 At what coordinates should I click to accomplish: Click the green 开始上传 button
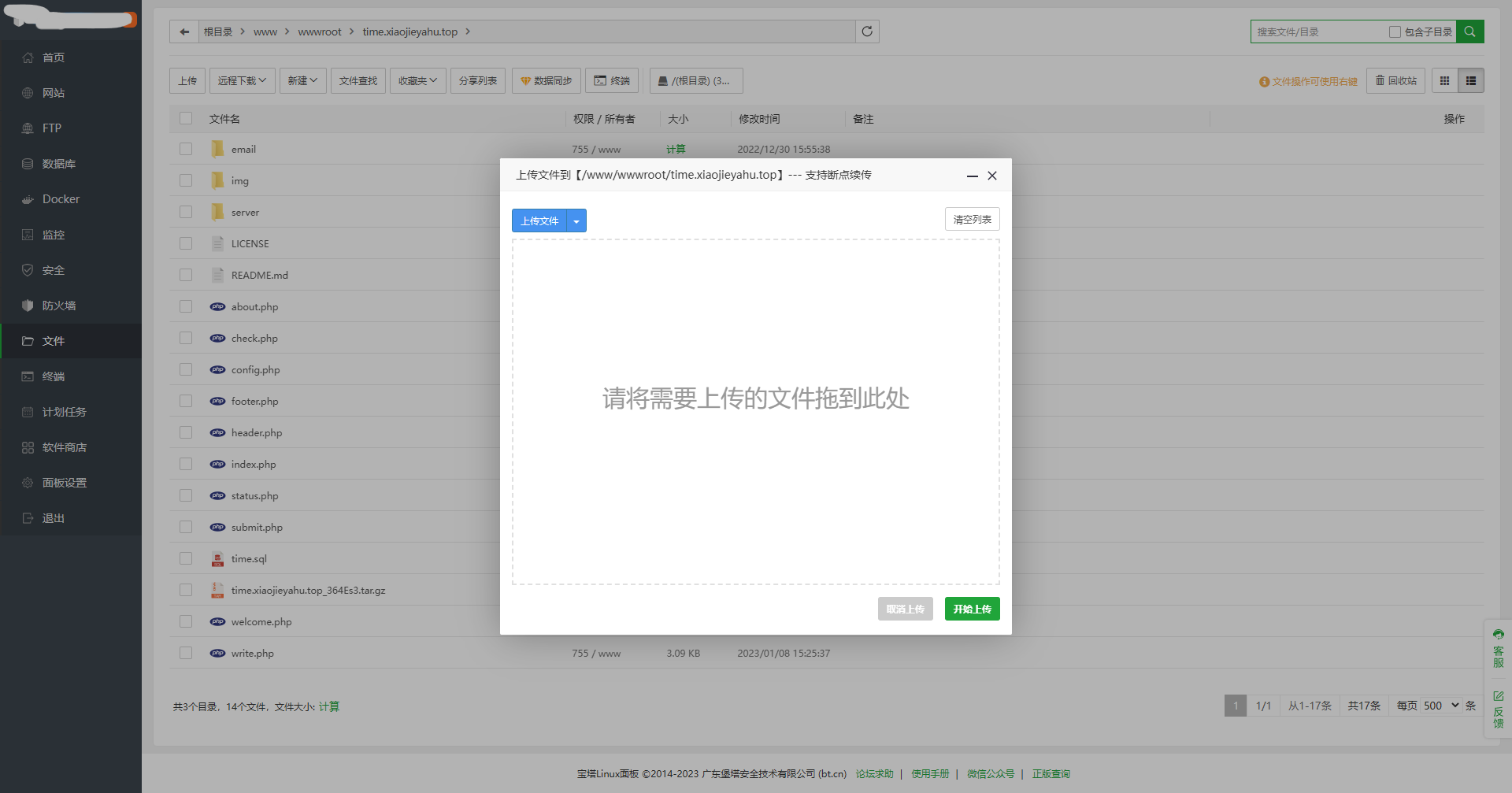click(973, 609)
